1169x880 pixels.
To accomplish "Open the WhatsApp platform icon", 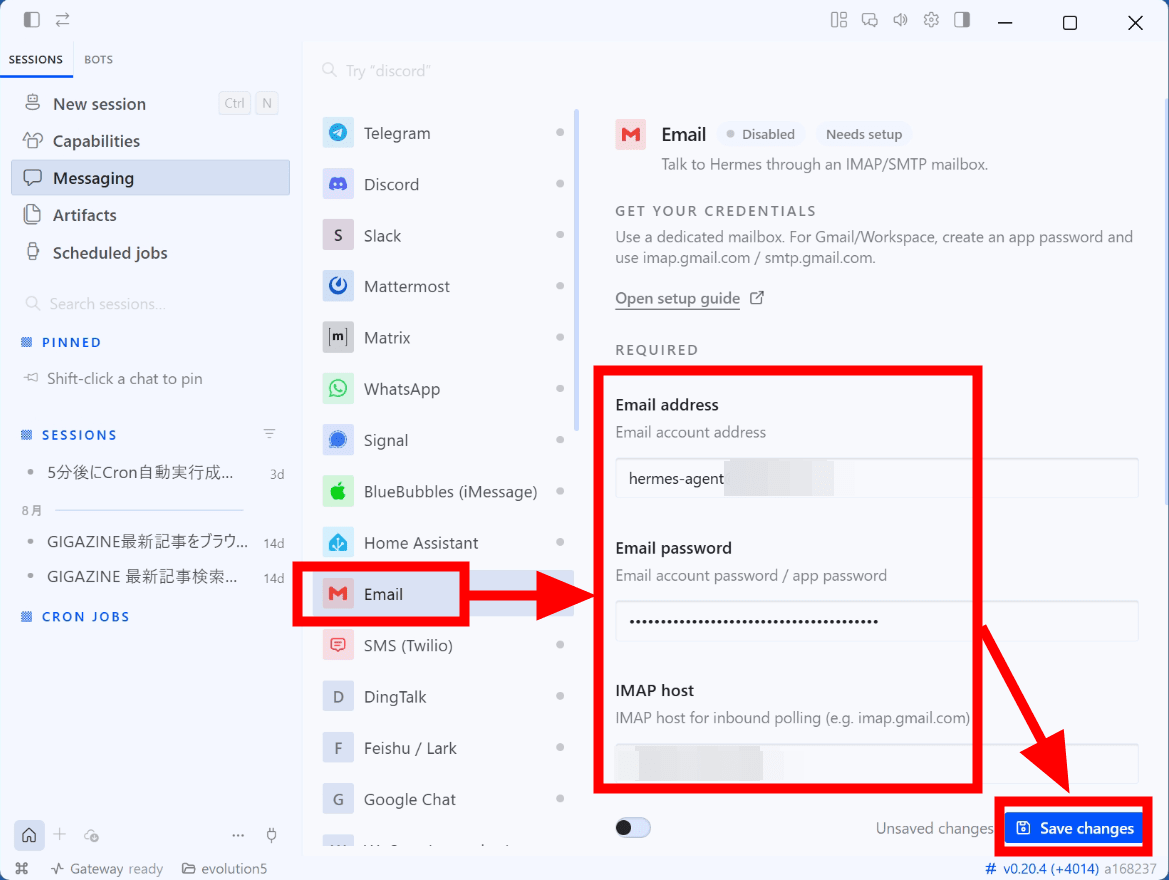I will pyautogui.click(x=338, y=389).
